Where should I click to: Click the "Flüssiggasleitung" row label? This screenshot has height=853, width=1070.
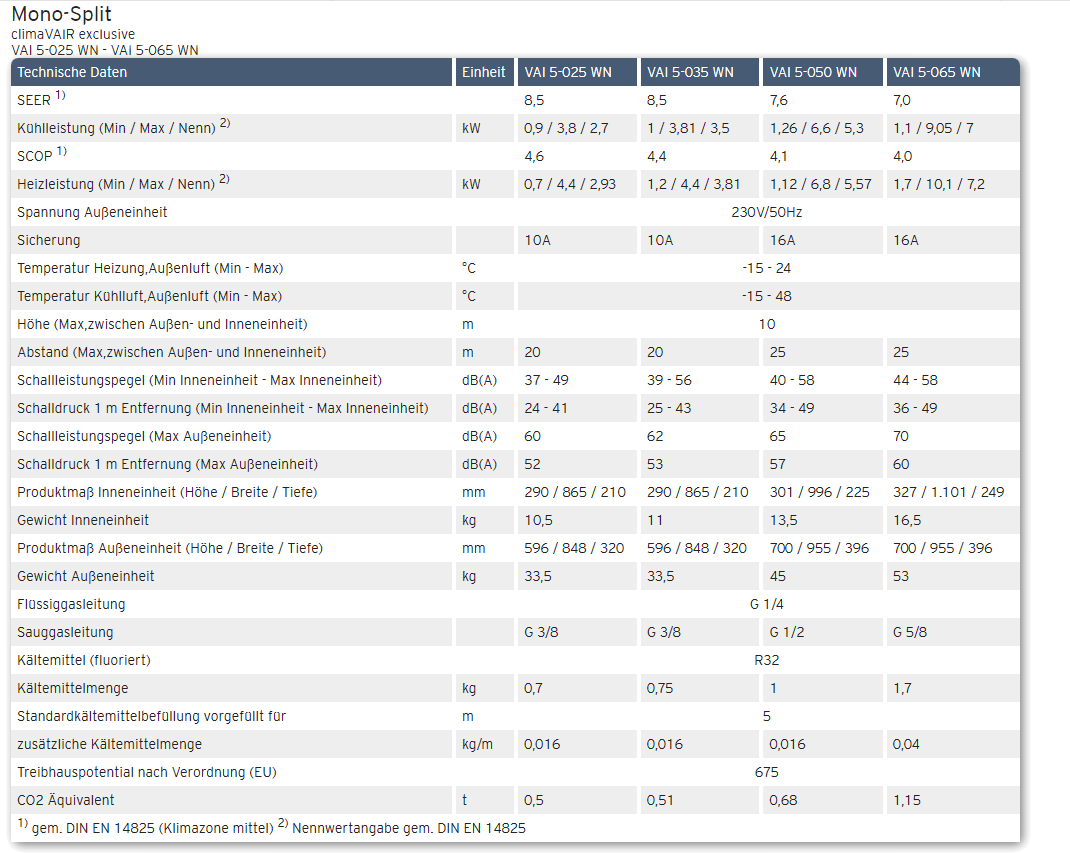pos(71,604)
